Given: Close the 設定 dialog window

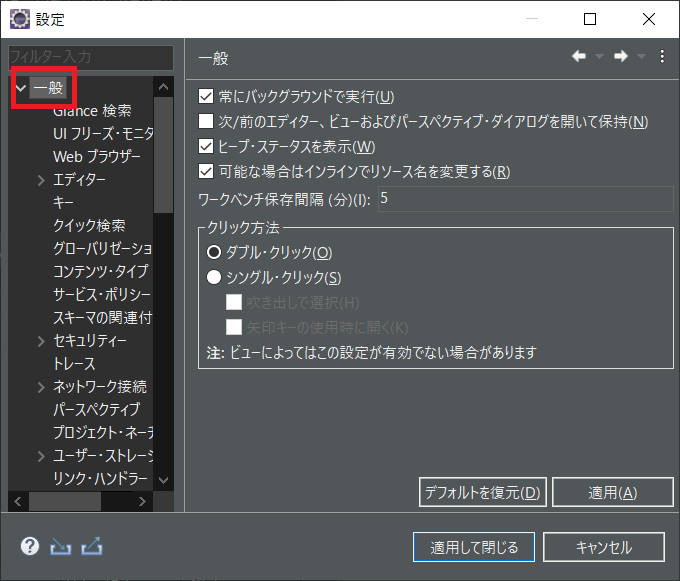Looking at the screenshot, I should [x=649, y=19].
